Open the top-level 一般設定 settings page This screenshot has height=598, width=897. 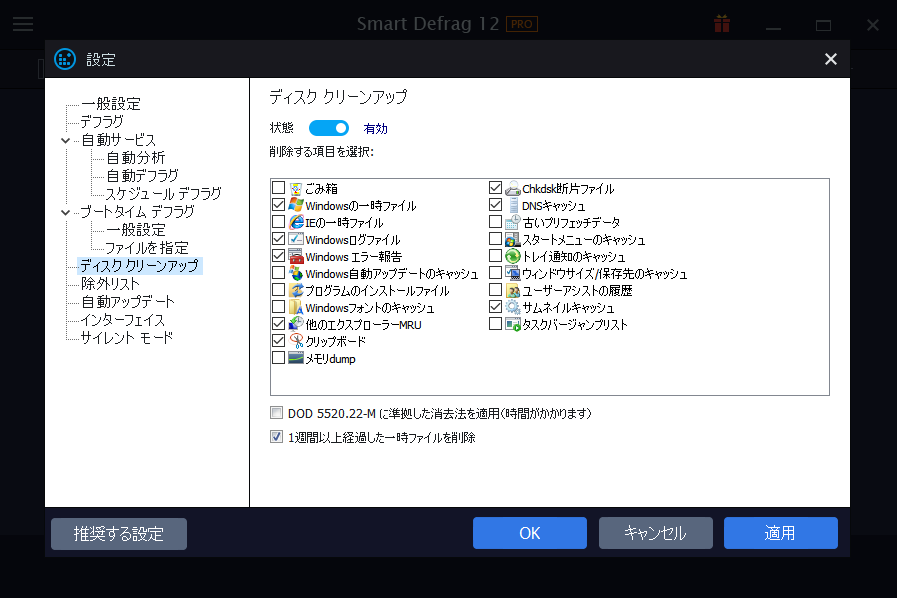point(111,104)
